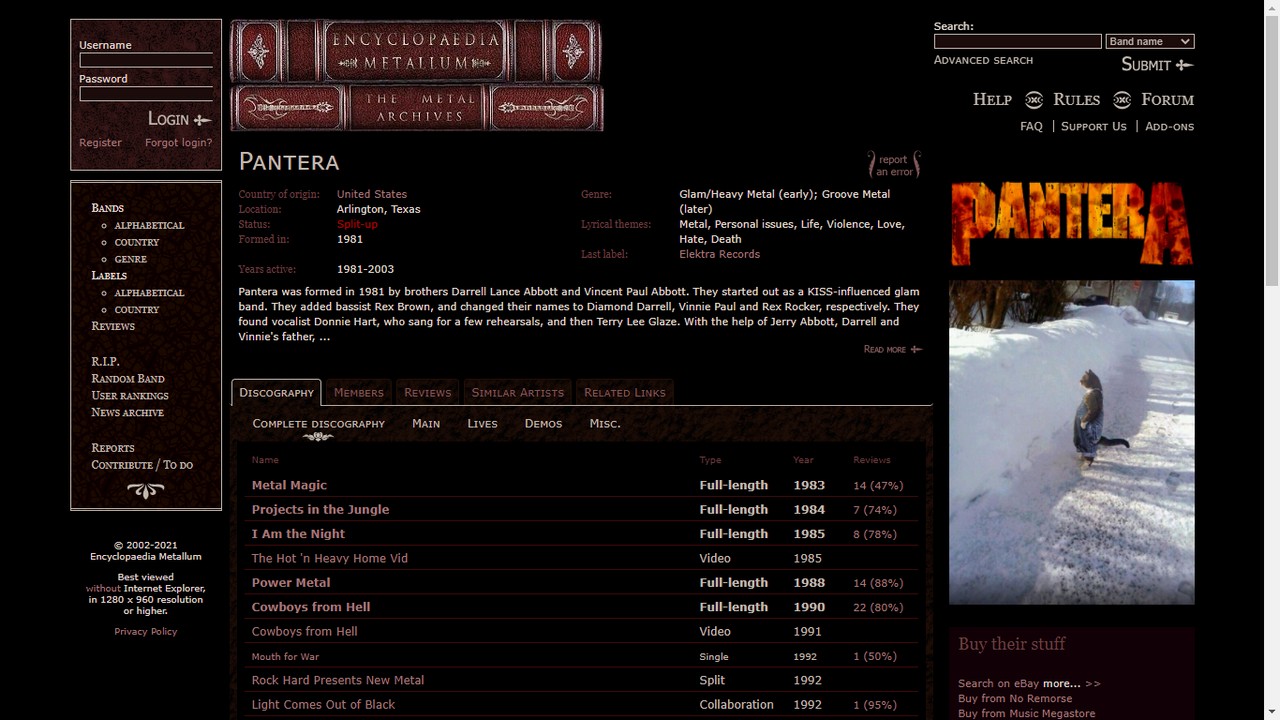Select the Complete discography sub-tab

tap(318, 423)
